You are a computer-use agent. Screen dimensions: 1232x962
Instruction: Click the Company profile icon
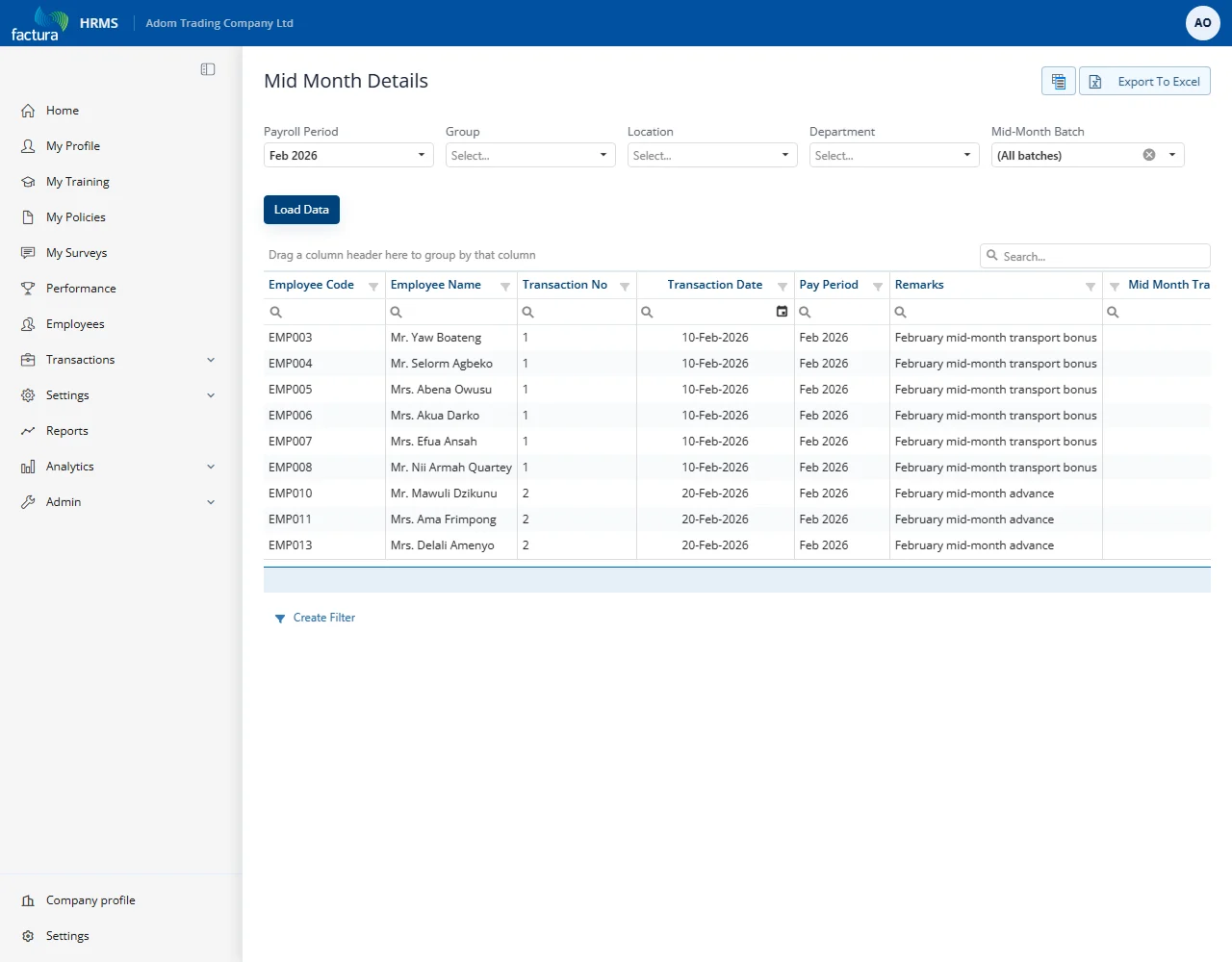(28, 900)
